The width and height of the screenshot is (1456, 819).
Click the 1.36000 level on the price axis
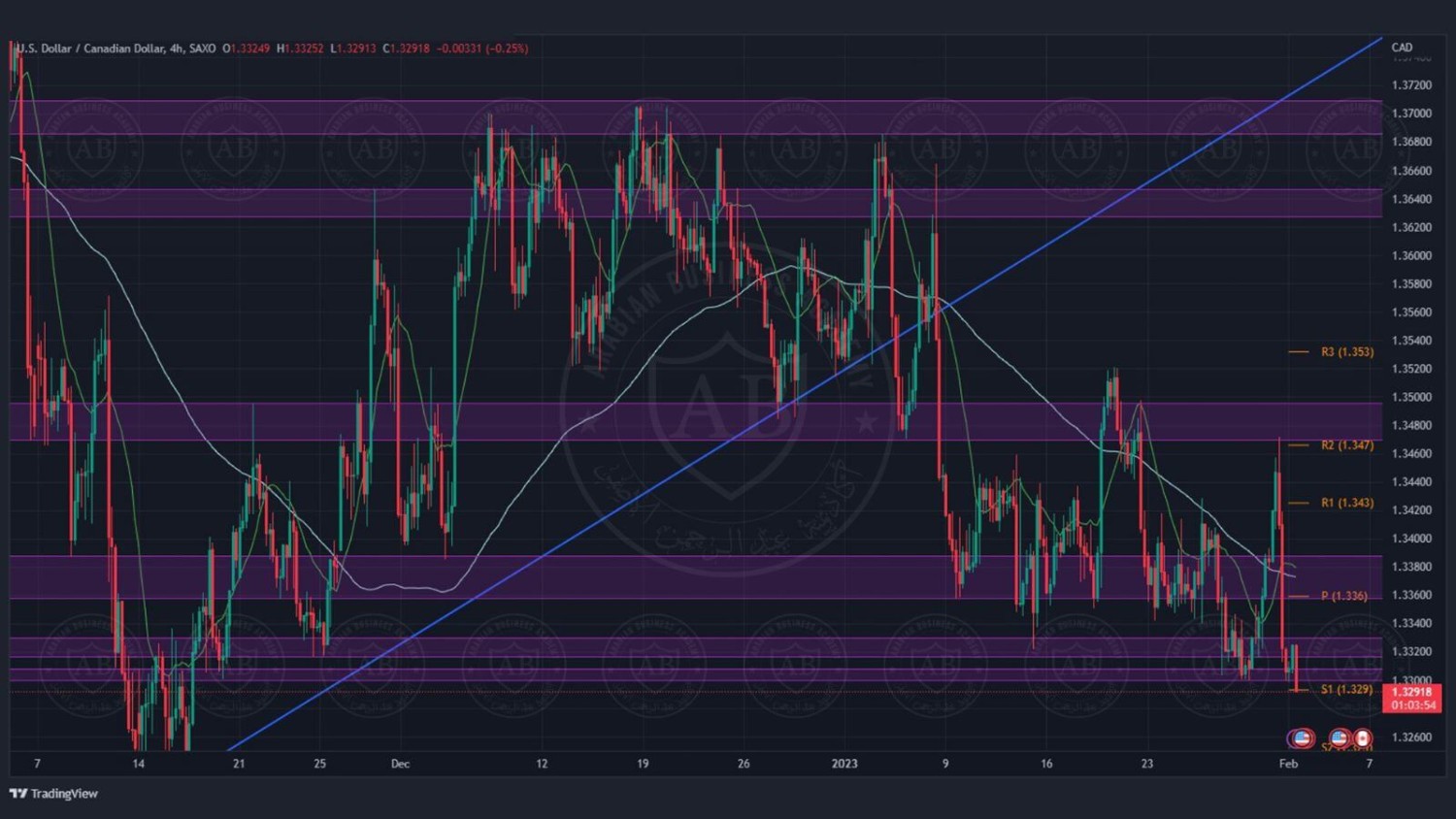1411,256
